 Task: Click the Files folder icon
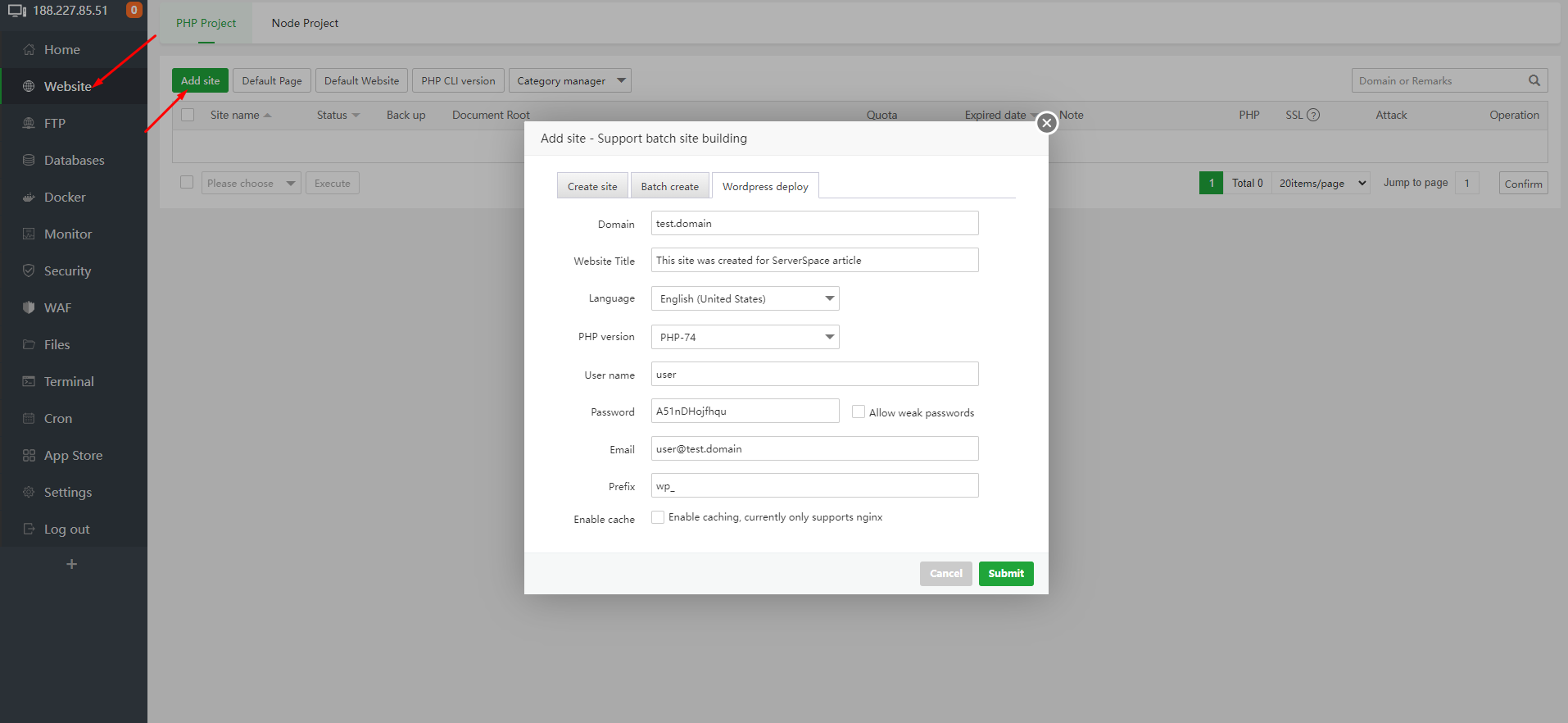click(x=29, y=344)
